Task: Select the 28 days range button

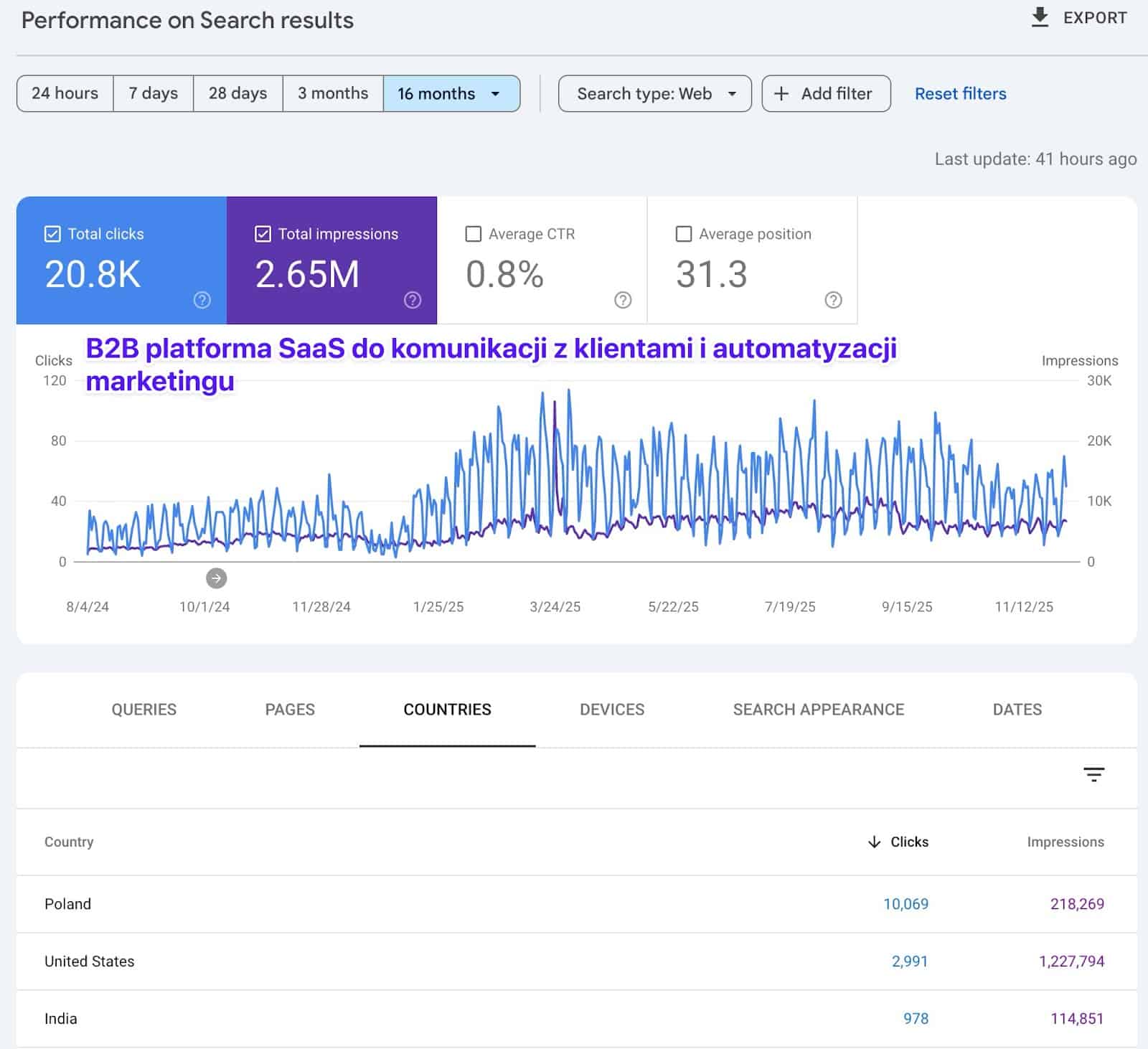Action: coord(237,94)
